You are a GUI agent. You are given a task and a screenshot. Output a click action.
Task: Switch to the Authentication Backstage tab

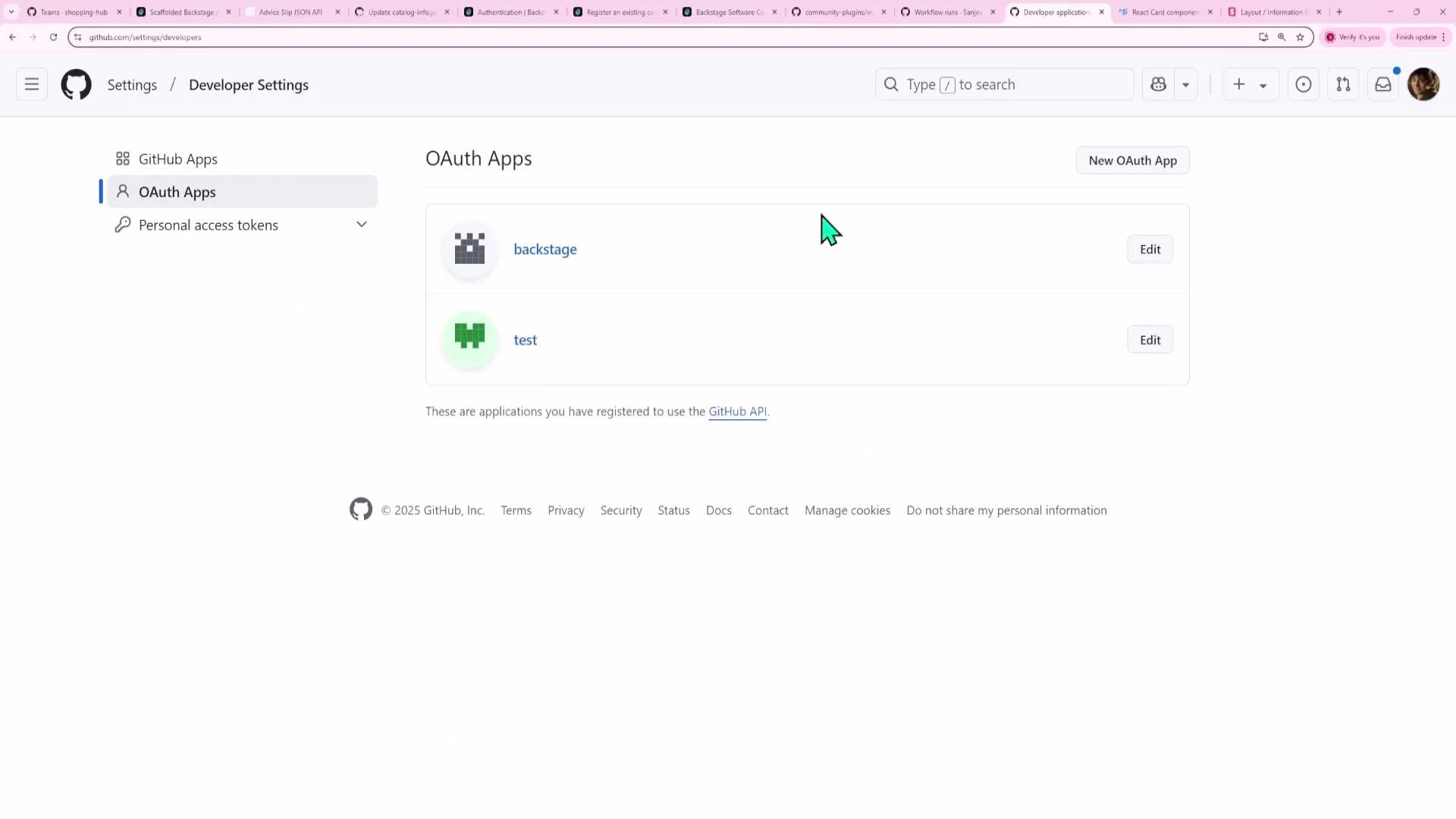pos(510,12)
